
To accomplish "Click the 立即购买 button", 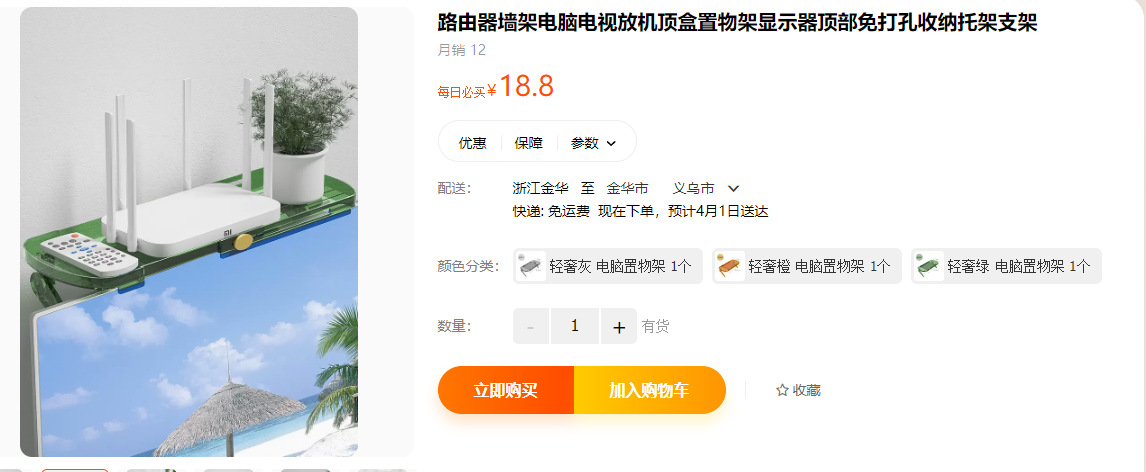I will tap(506, 390).
